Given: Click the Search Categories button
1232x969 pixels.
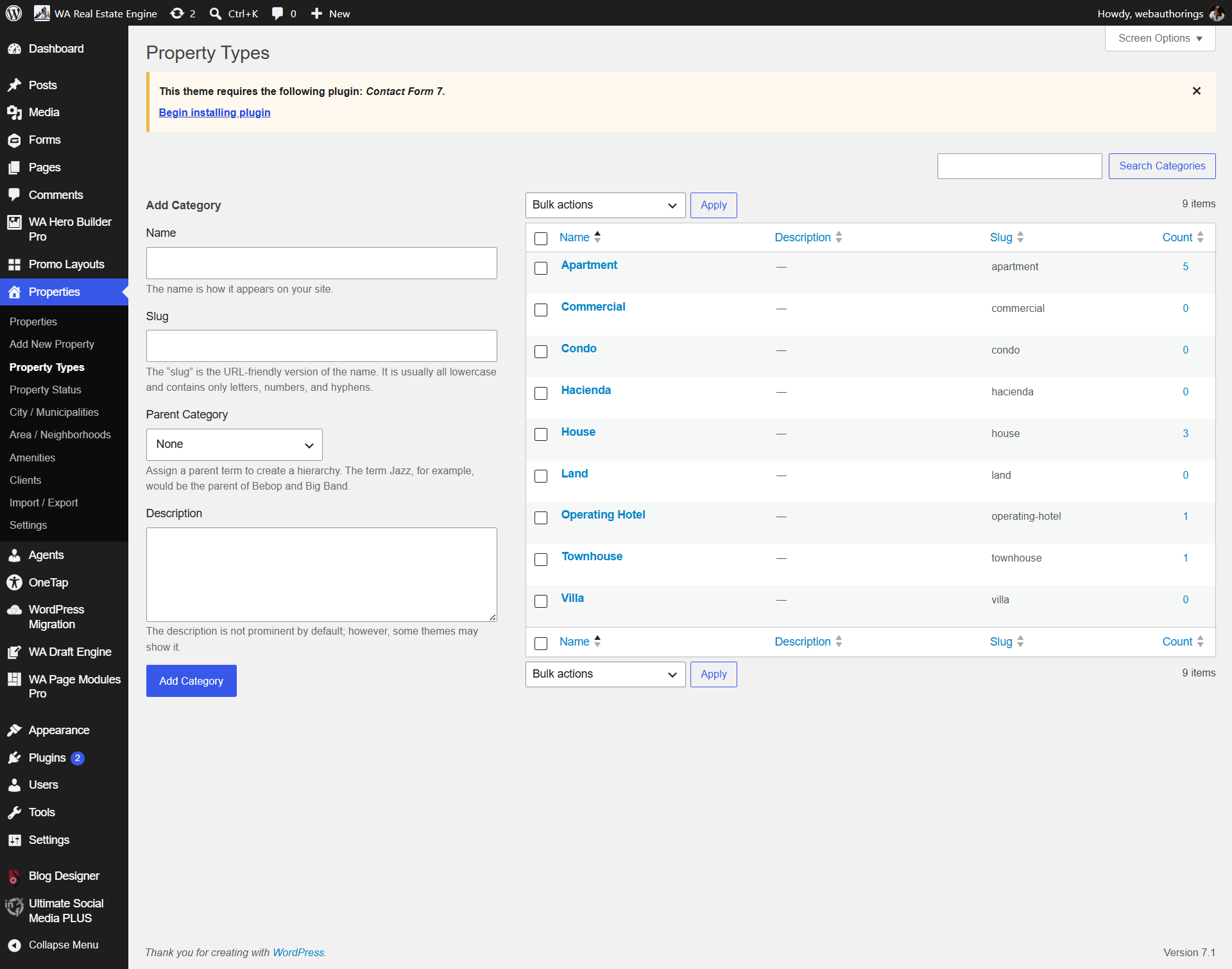Looking at the screenshot, I should [x=1162, y=166].
